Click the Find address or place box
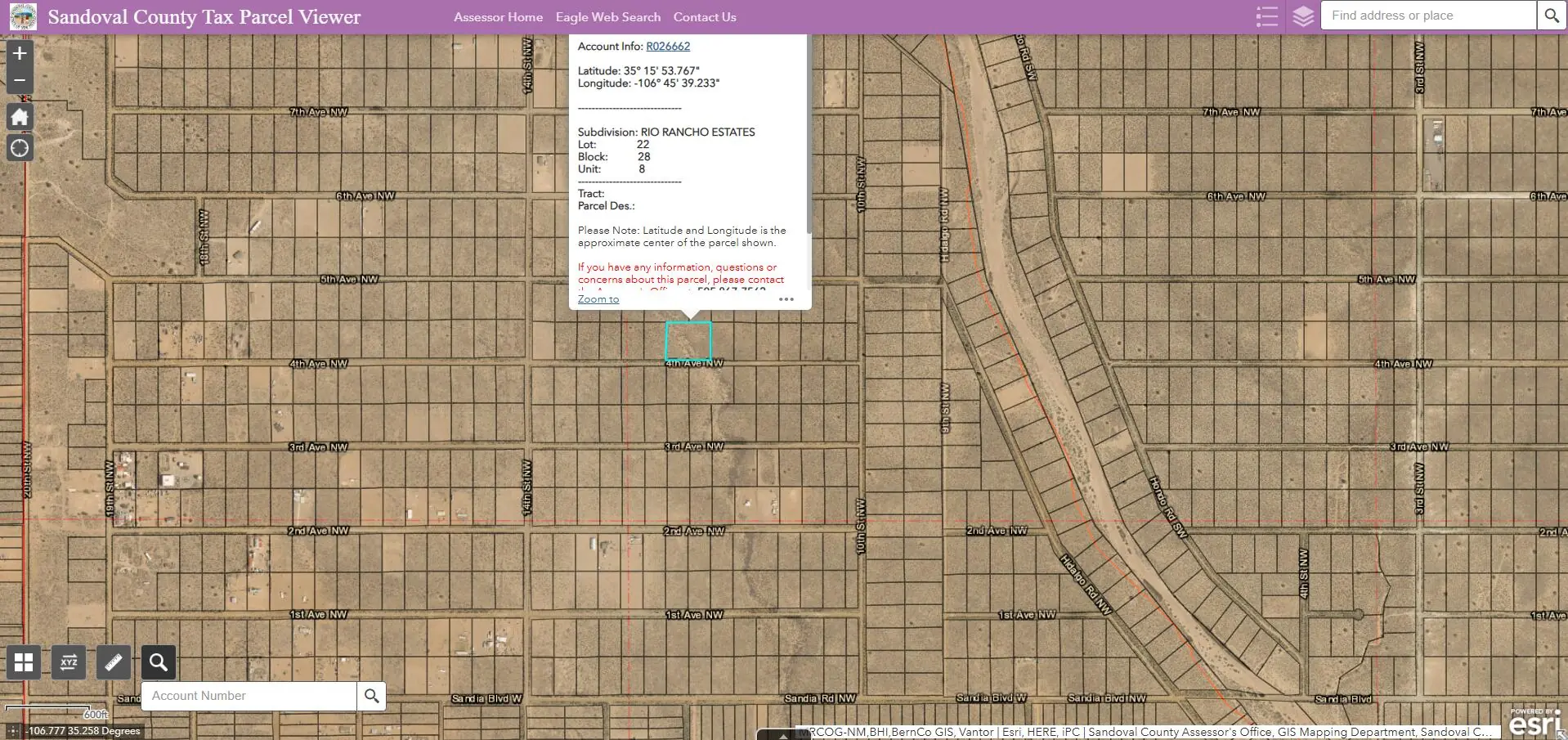Image resolution: width=1568 pixels, height=740 pixels. [1427, 16]
